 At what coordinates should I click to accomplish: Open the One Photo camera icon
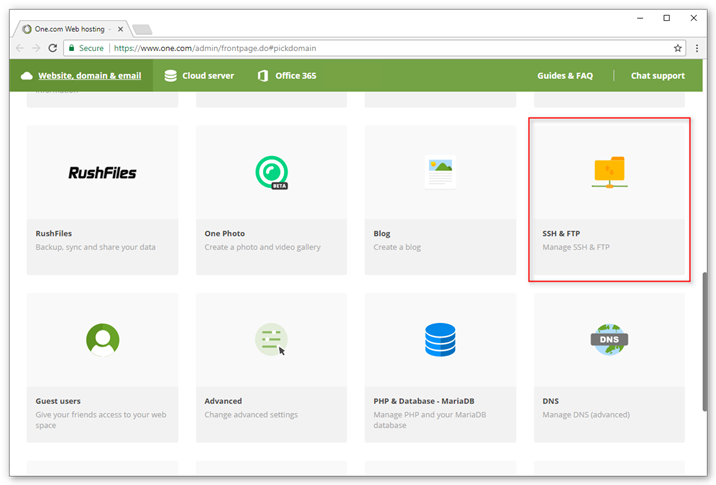tap(272, 173)
